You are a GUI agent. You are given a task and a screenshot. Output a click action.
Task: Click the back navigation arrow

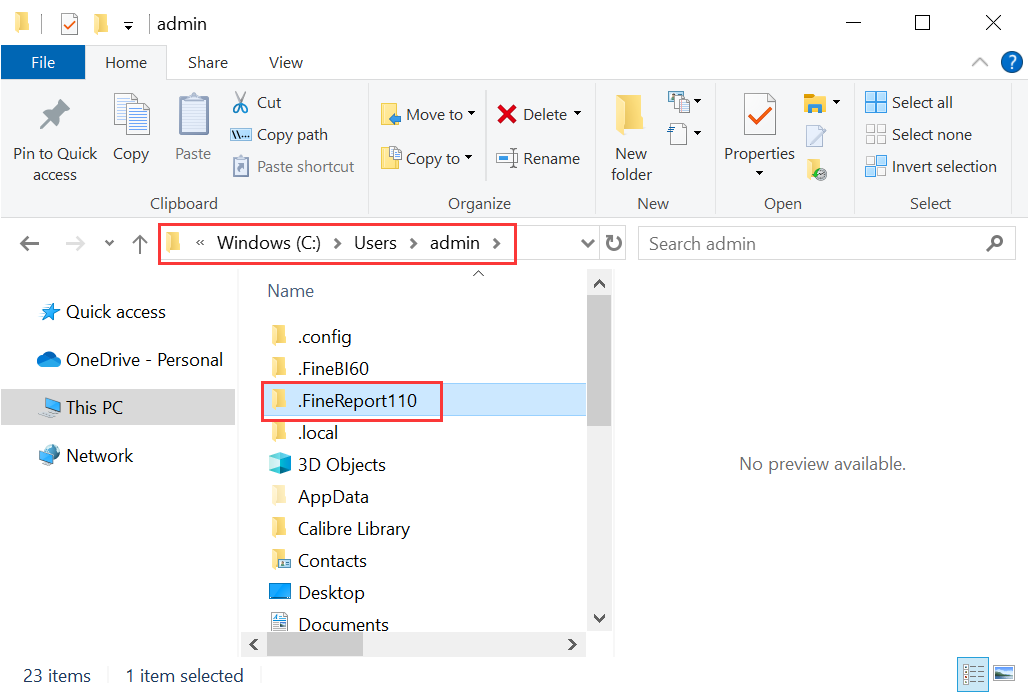click(x=29, y=243)
